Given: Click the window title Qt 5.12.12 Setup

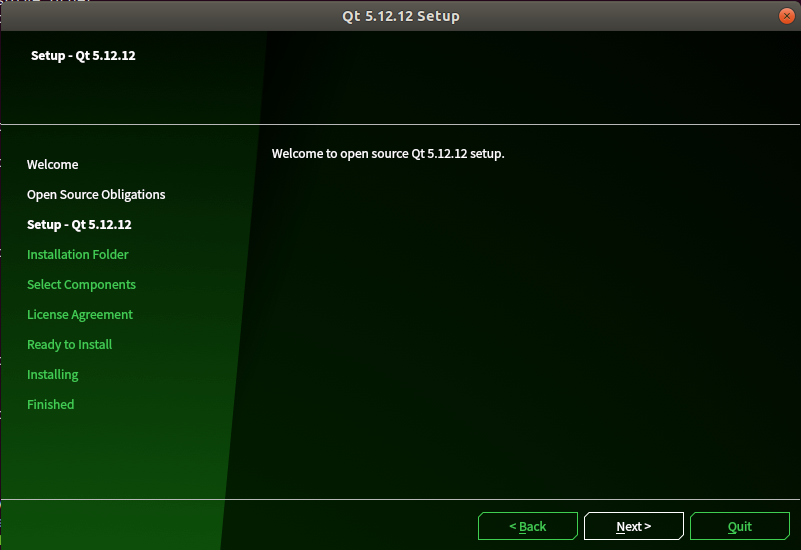Looking at the screenshot, I should (401, 16).
